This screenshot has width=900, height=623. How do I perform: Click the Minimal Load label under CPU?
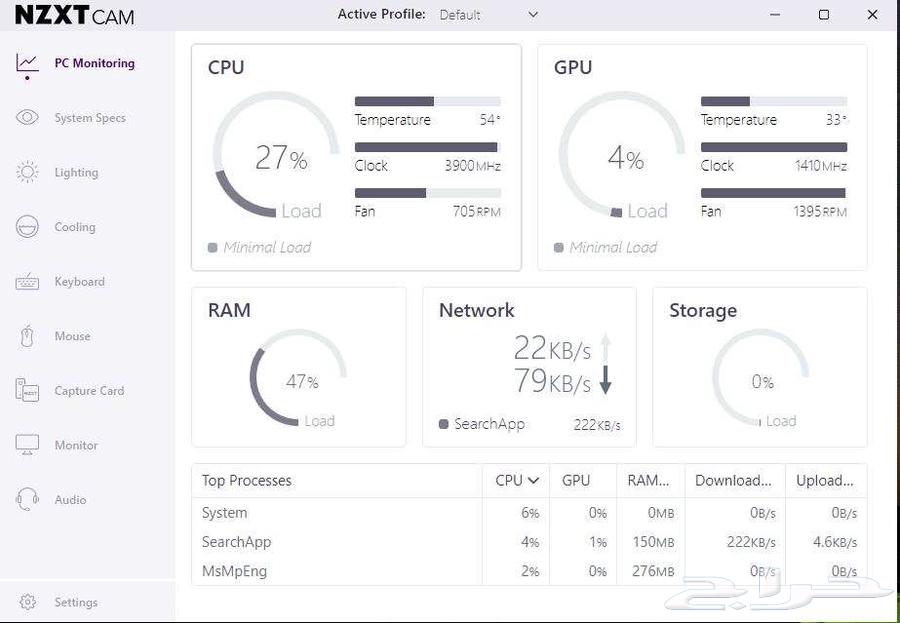[x=266, y=247]
